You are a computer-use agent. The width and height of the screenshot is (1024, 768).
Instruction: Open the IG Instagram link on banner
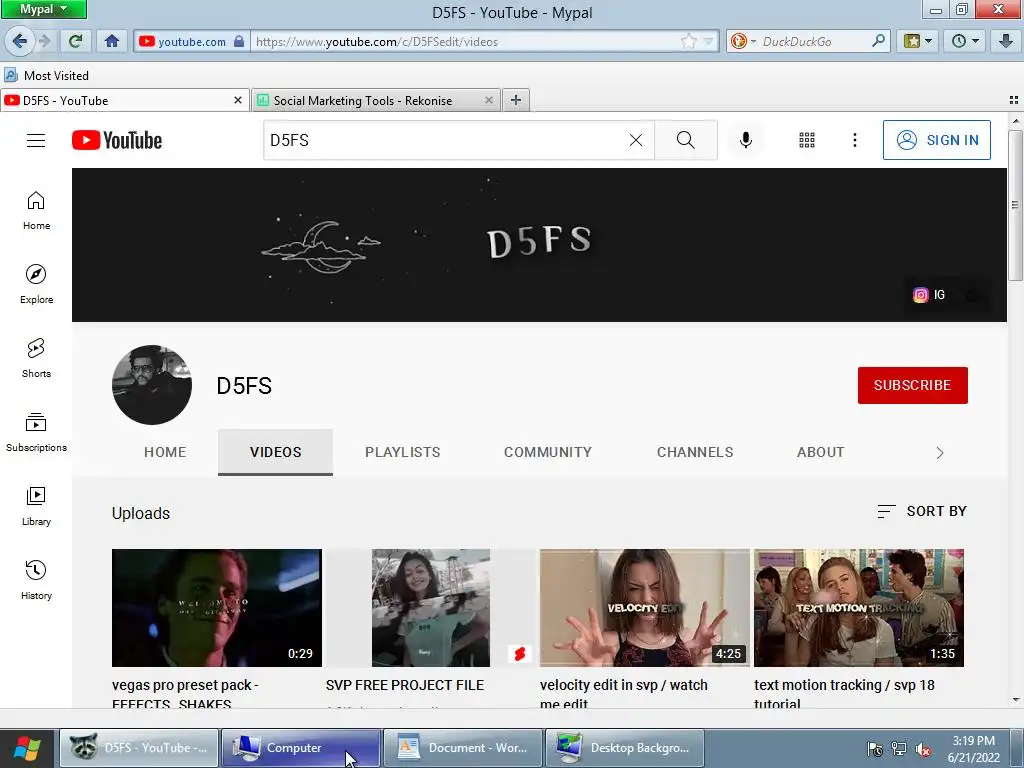tap(929, 295)
